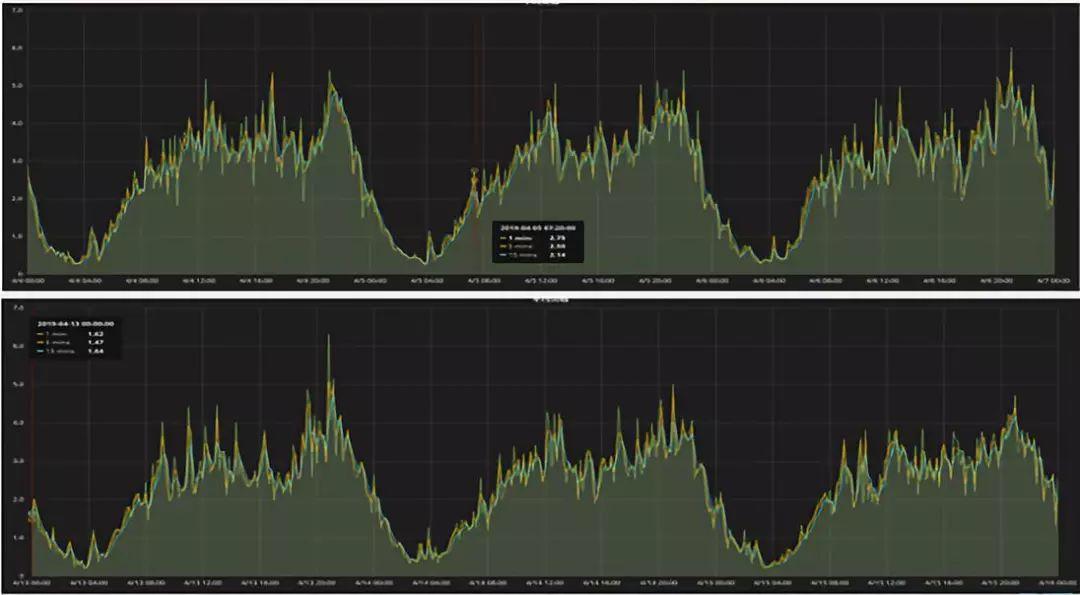The image size is (1080, 595).
Task: Click the 15 mins color marker in bottom tooltip
Action: pyautogui.click(x=40, y=351)
